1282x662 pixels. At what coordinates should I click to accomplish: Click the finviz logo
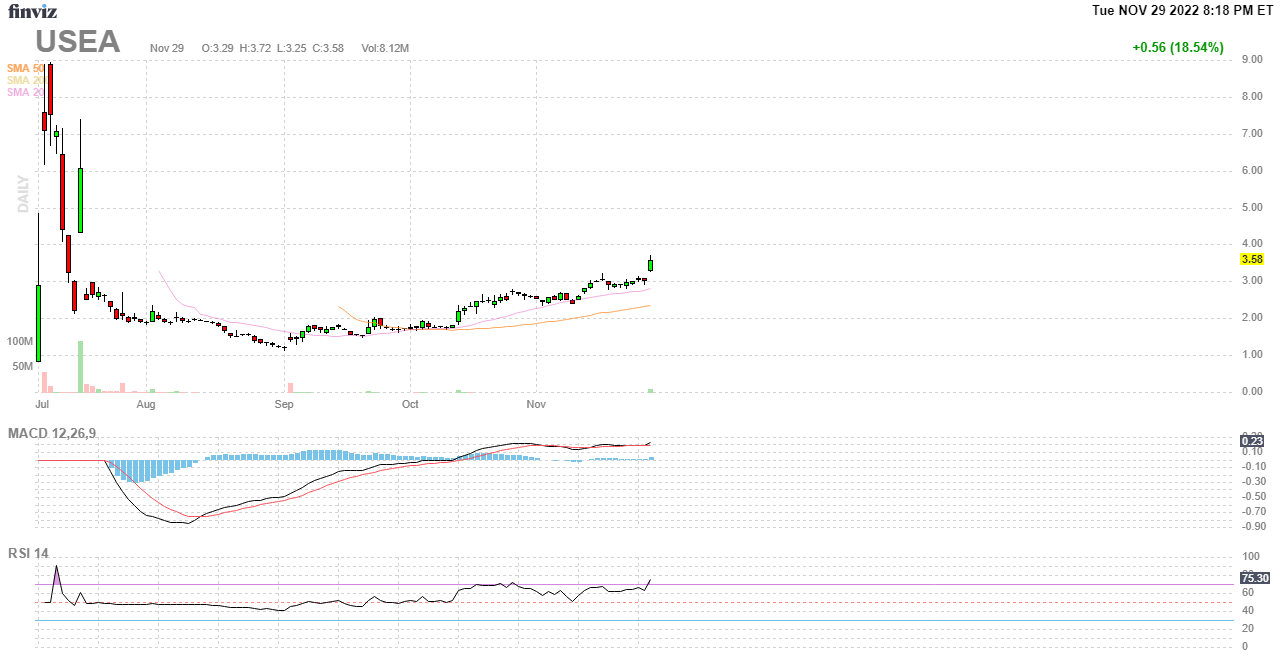[32, 12]
